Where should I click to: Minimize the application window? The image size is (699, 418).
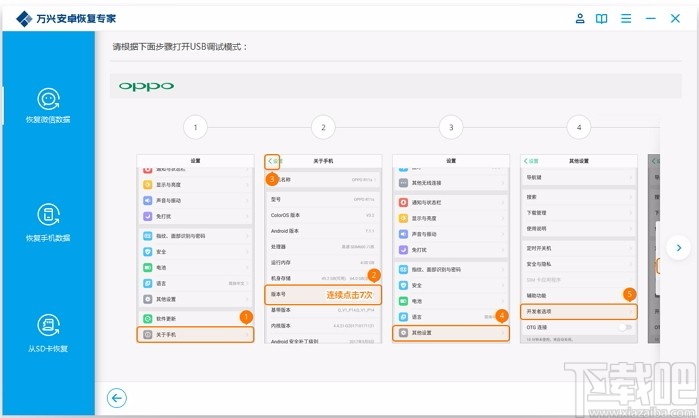point(650,18)
